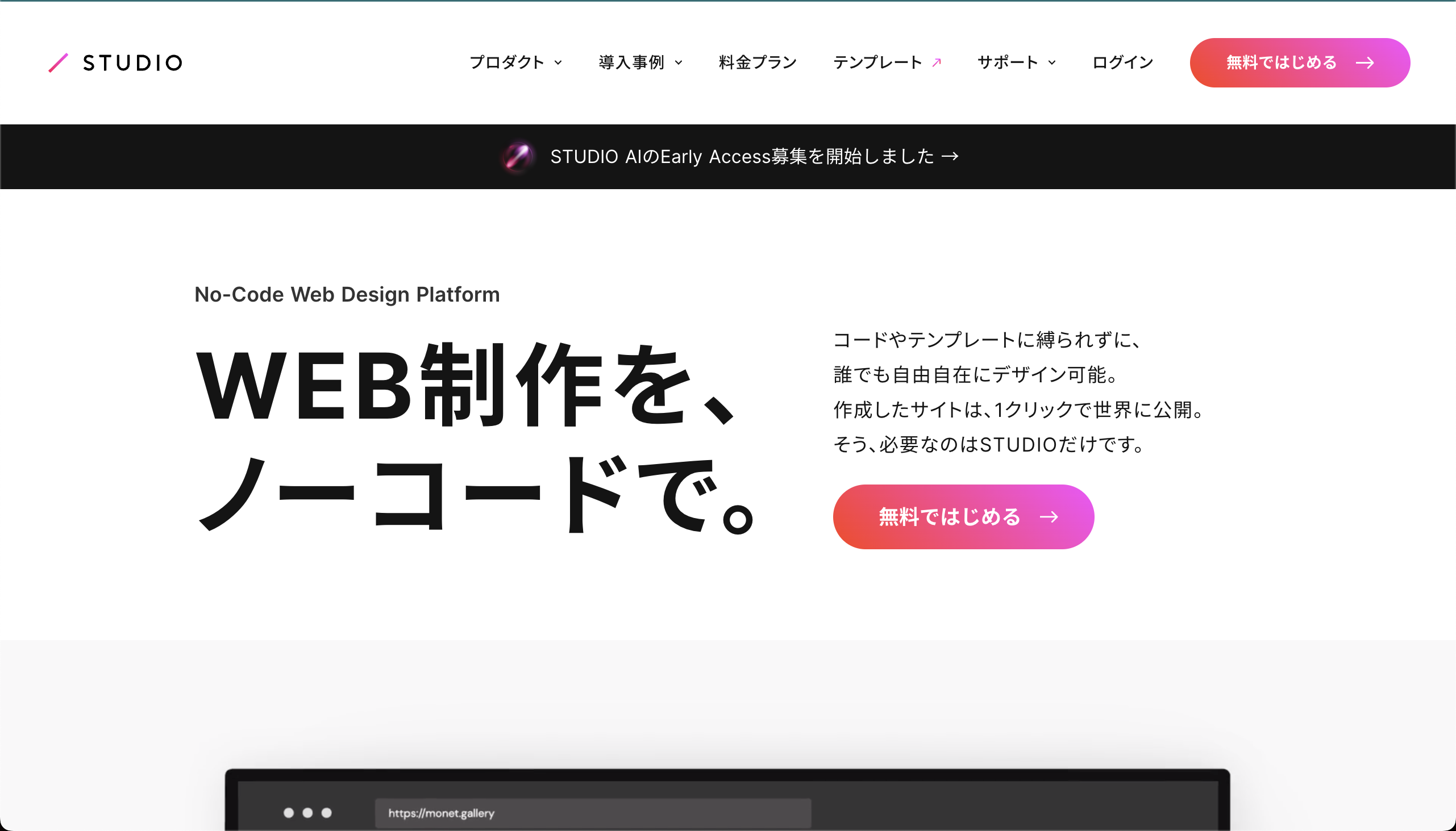Click the line そう、必要なのはSTUDIOだけです。
1456x831 pixels.
coord(989,445)
